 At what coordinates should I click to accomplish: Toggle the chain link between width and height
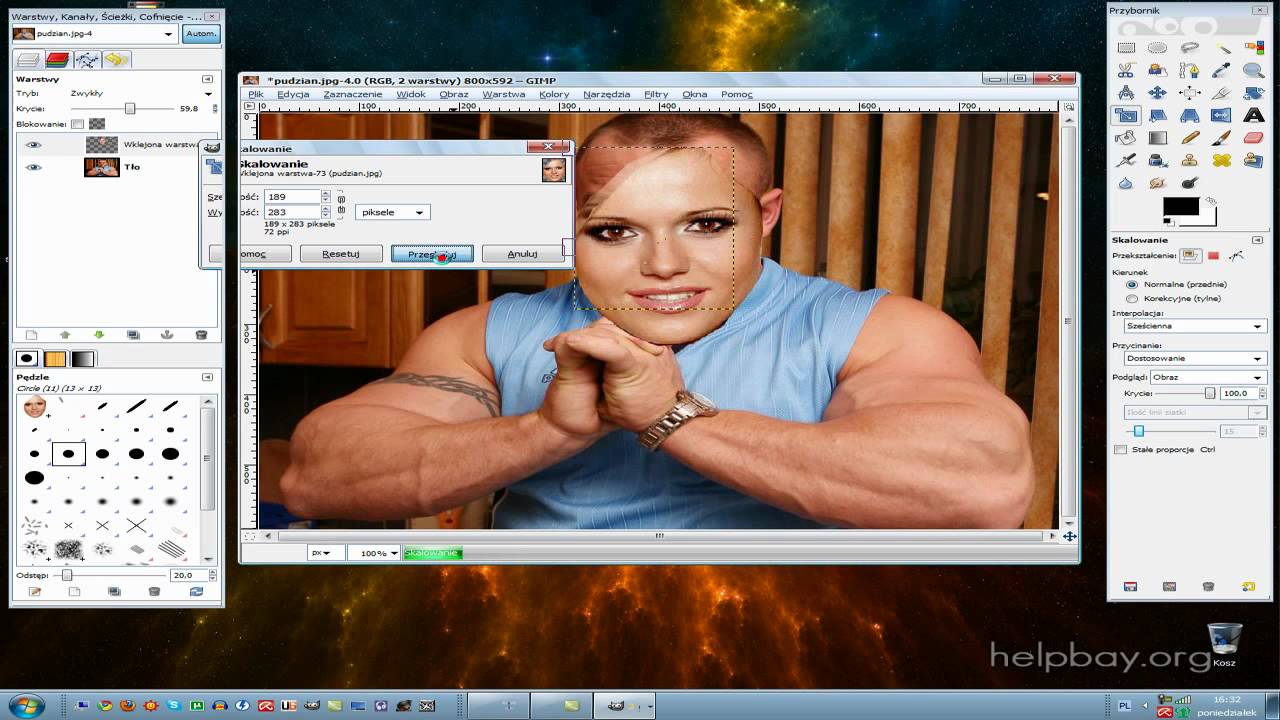(x=341, y=204)
